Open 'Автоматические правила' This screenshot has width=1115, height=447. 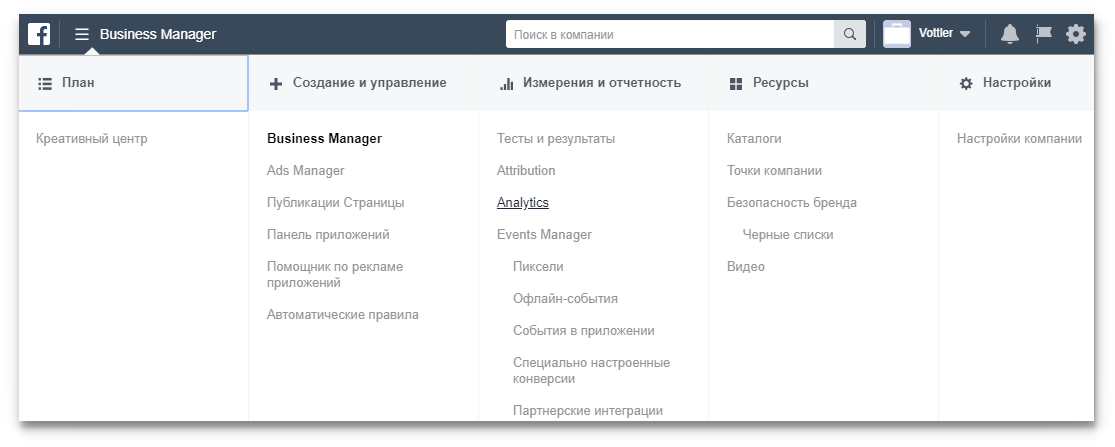pos(343,315)
